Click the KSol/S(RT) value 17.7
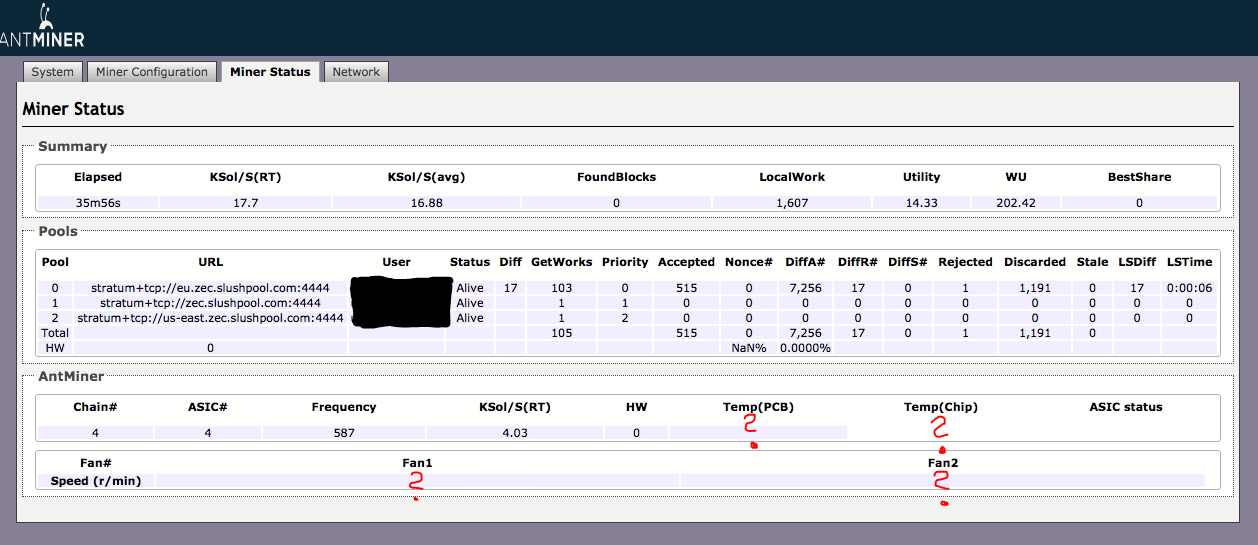This screenshot has width=1258, height=545. pos(245,203)
